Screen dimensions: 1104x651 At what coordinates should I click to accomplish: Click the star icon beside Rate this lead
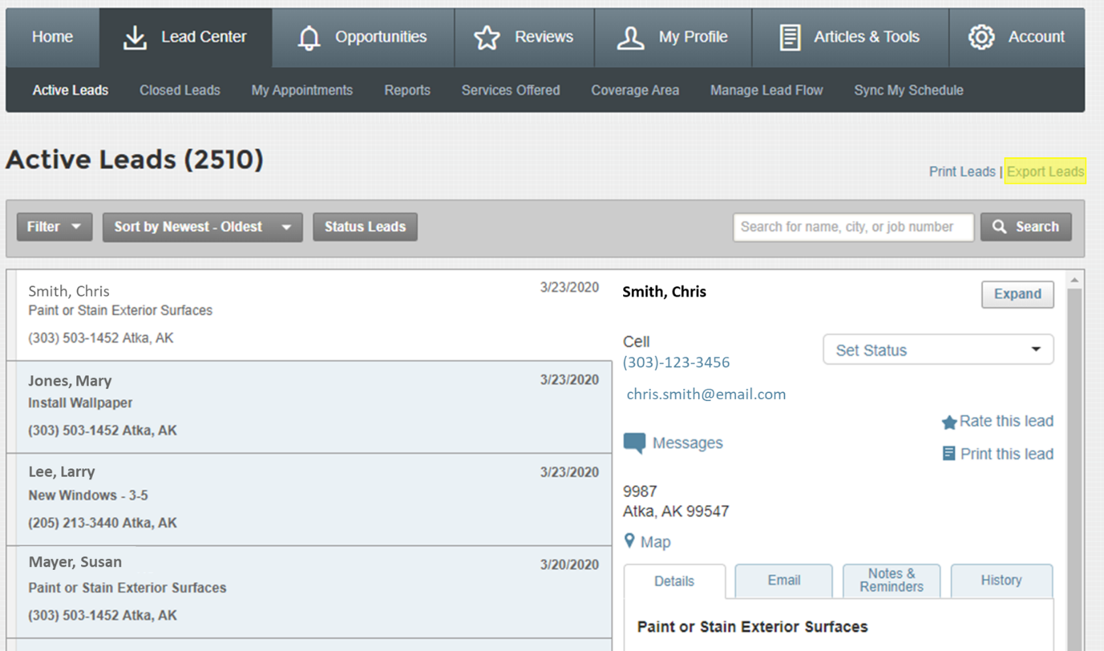pos(949,422)
